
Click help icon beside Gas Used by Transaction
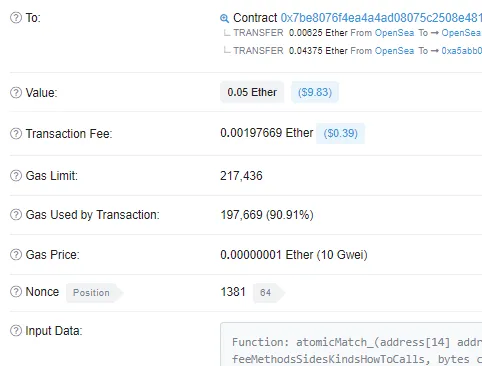point(16,215)
